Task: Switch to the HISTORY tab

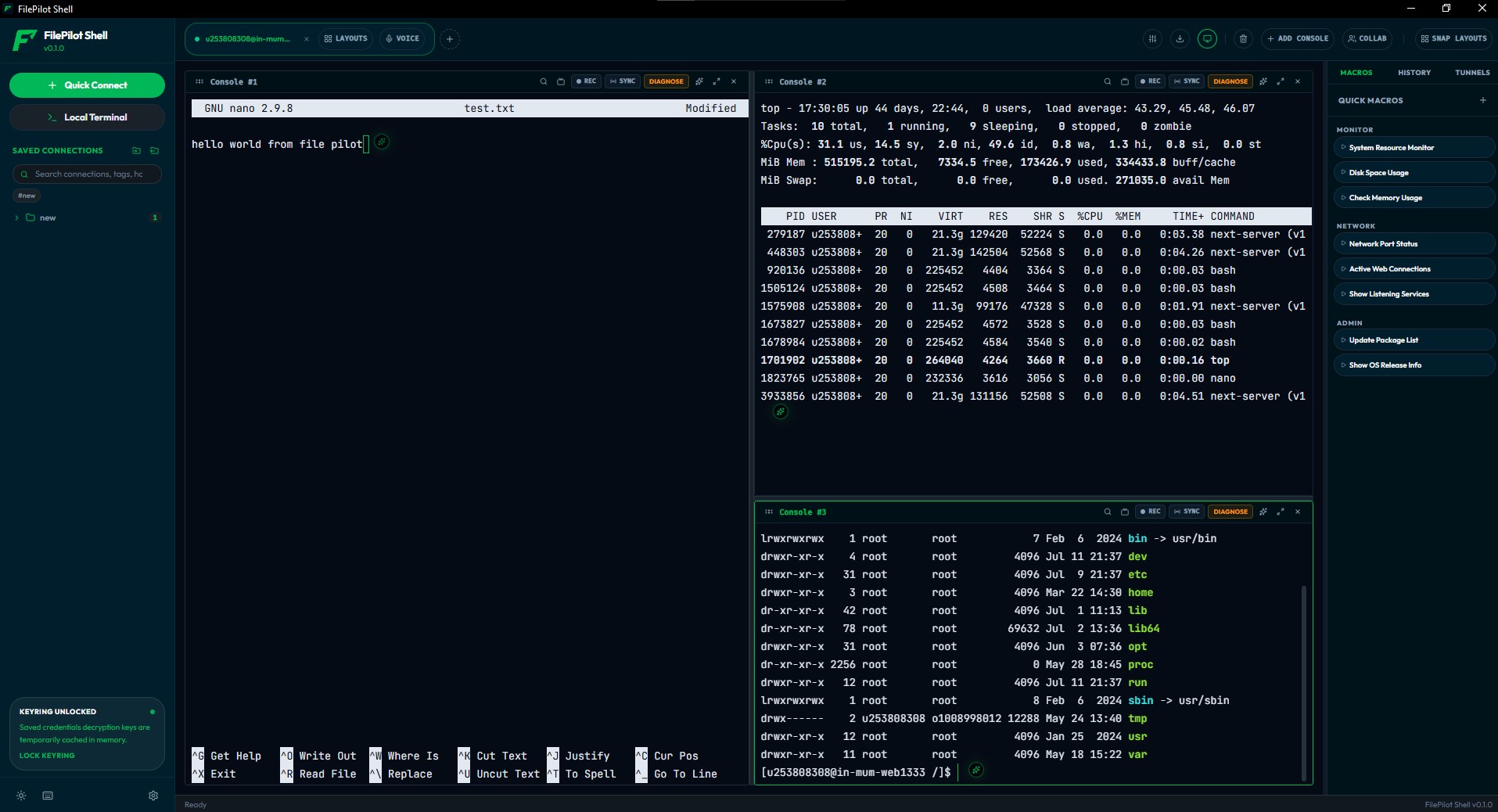Action: (1414, 72)
